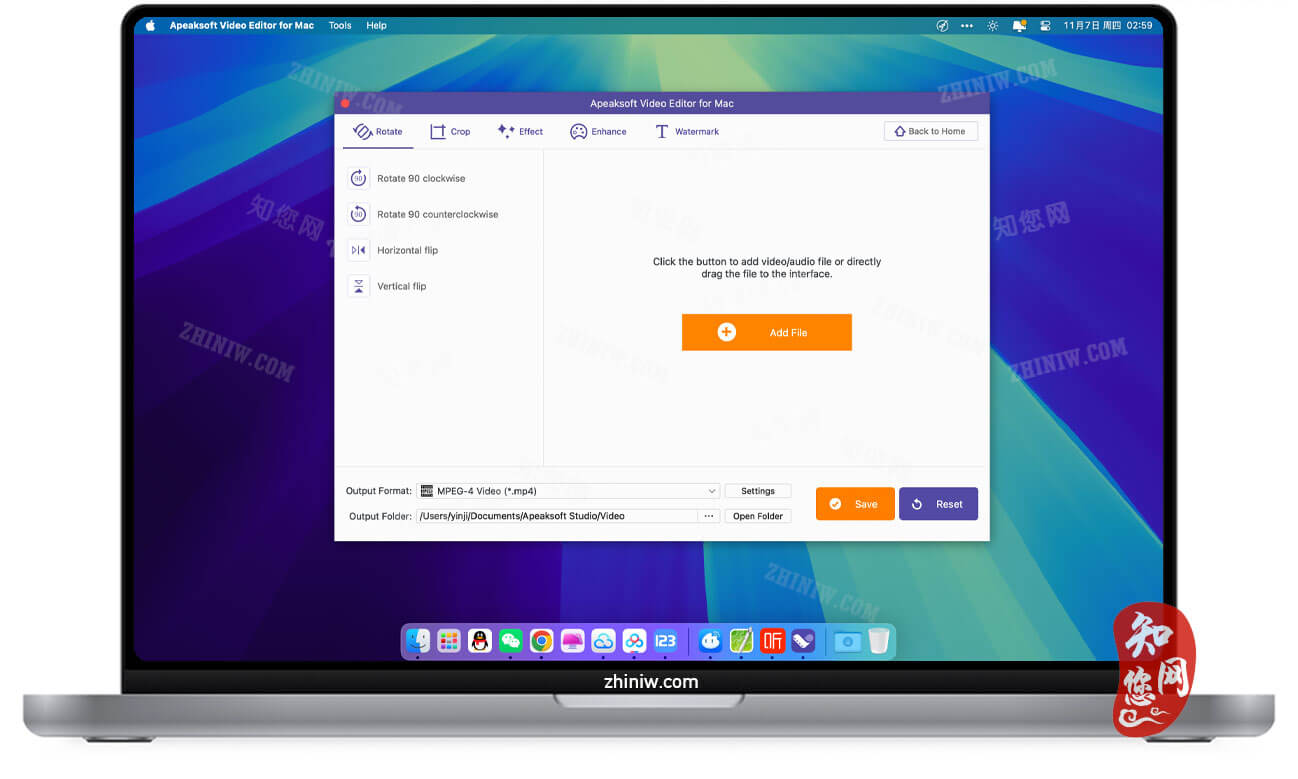Open the Trash in the dock
Screen dimensions: 1298x779
pyautogui.click(x=878, y=641)
